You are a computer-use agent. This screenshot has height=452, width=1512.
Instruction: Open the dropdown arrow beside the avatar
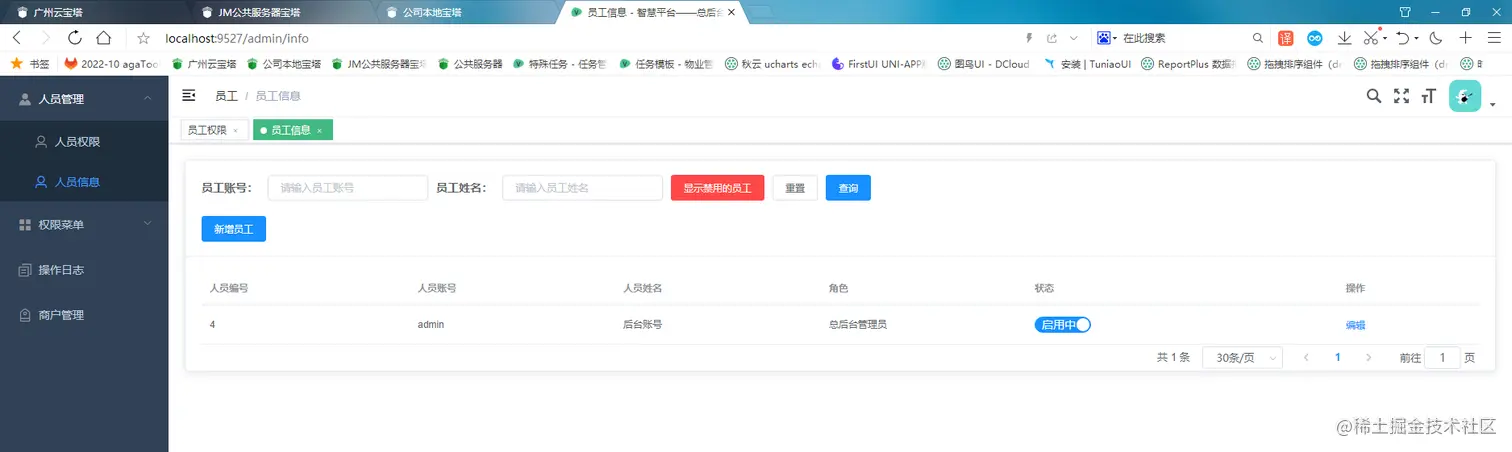coord(1492,104)
